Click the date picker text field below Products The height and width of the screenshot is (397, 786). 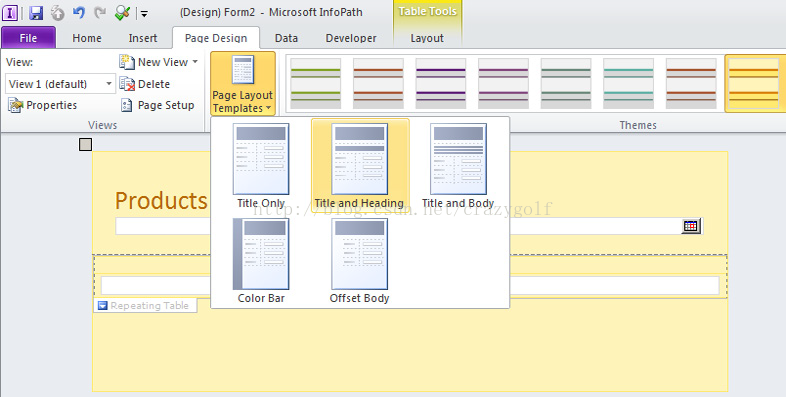pos(409,226)
